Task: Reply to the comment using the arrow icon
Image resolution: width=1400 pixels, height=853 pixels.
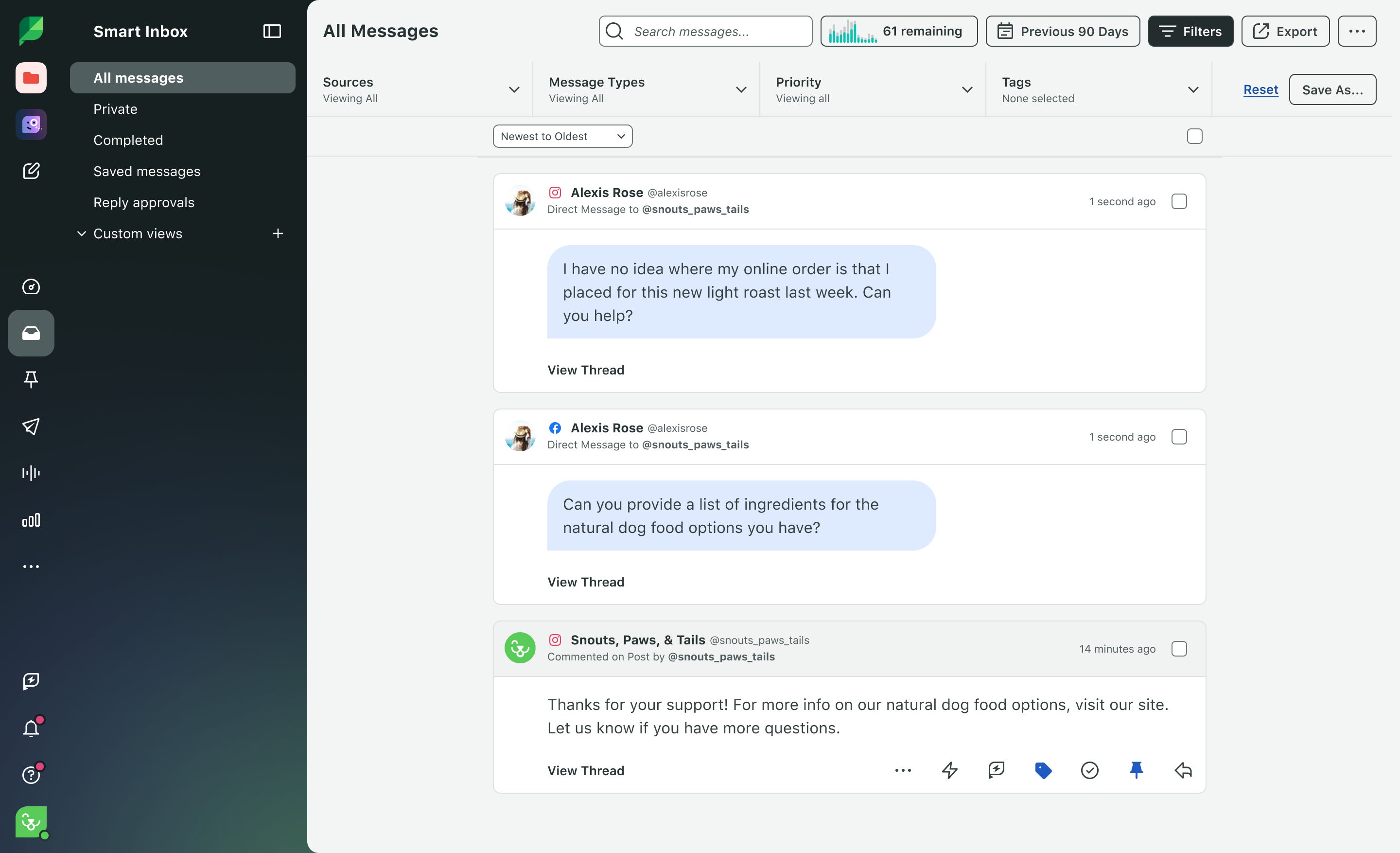Action: coord(1183,771)
